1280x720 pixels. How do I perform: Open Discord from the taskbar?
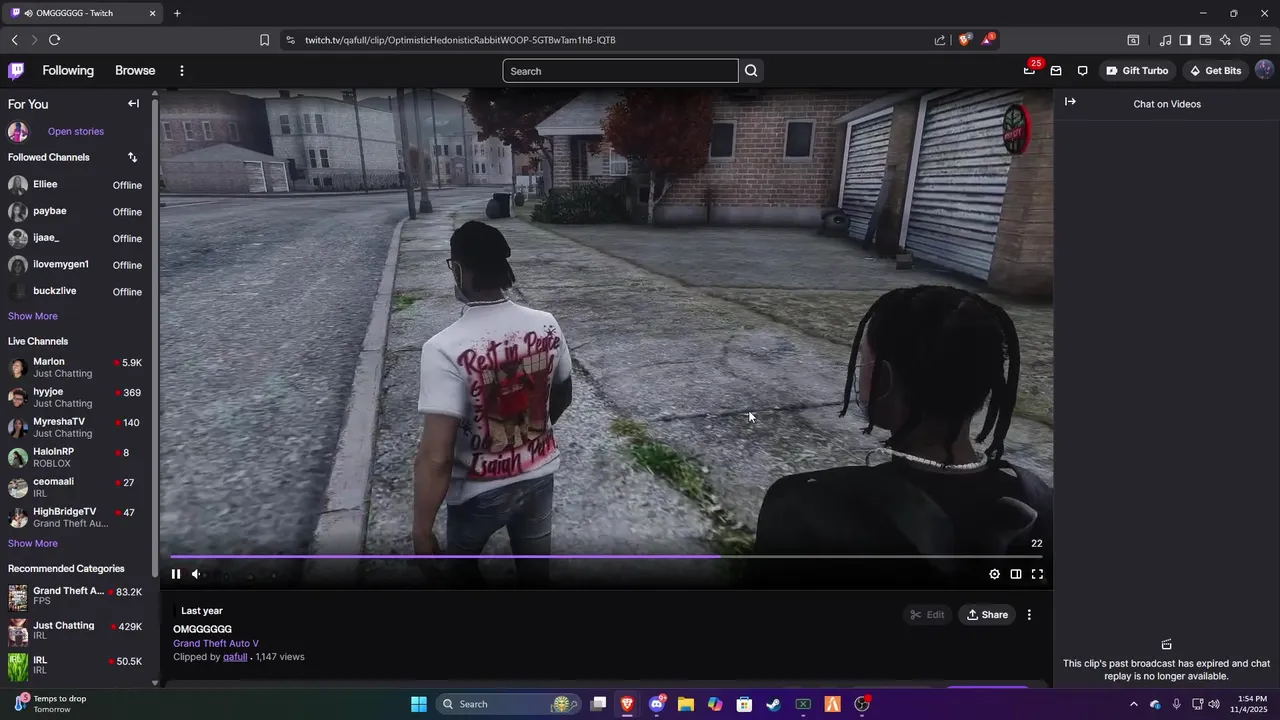[x=657, y=704]
